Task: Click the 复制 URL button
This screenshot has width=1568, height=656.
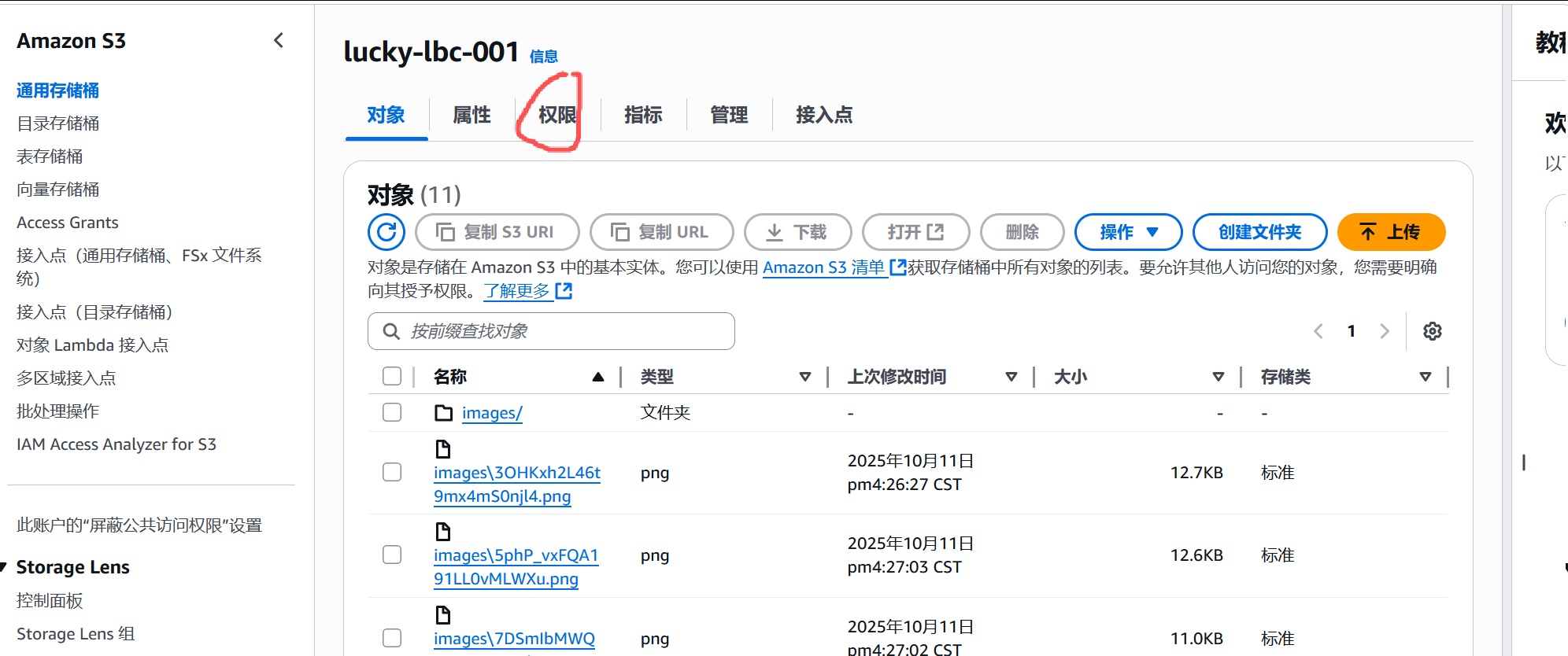Action: [662, 232]
